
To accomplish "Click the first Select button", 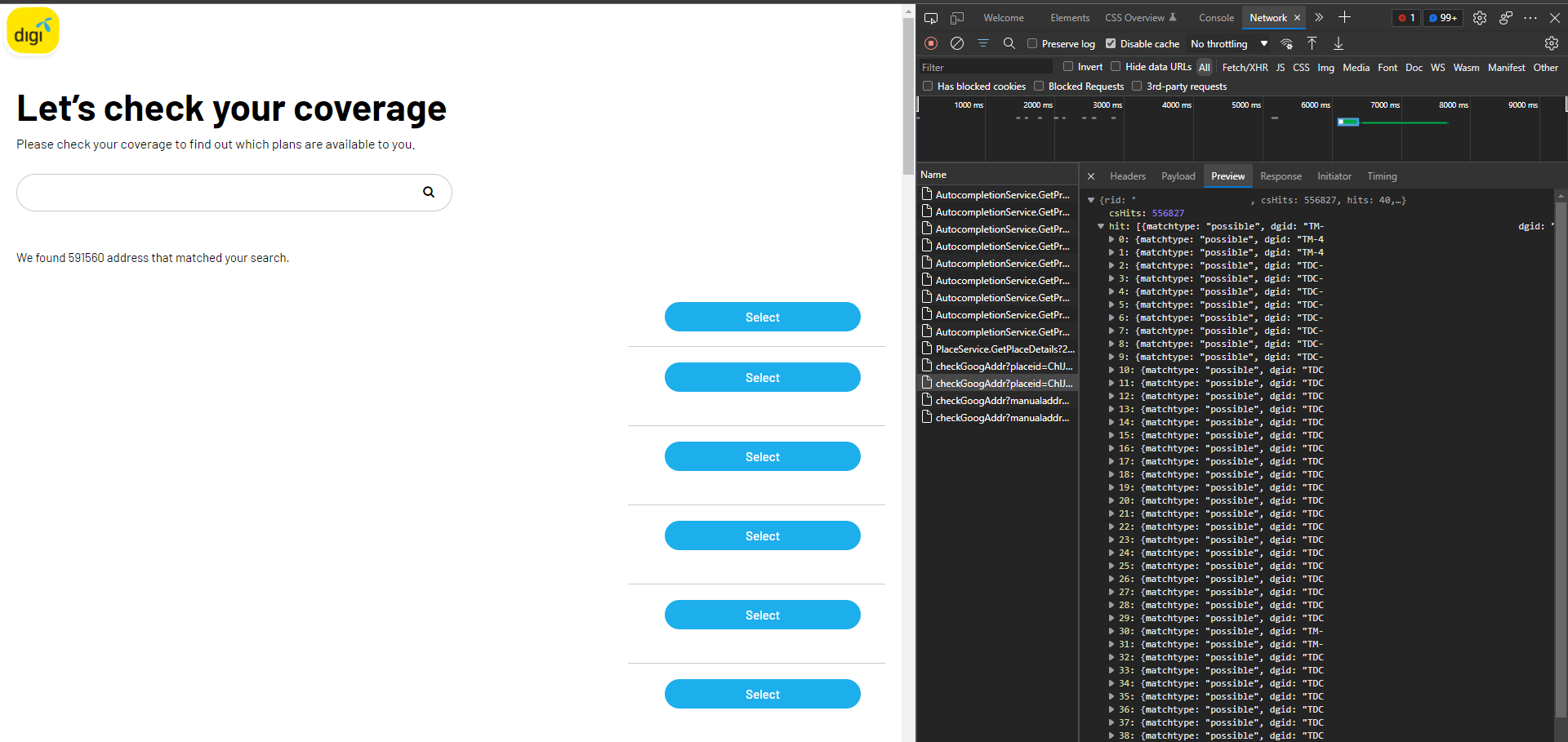I will pos(762,317).
